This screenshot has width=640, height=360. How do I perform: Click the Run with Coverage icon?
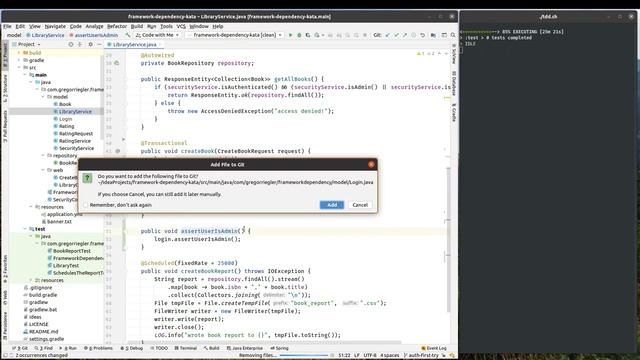[x=308, y=35]
